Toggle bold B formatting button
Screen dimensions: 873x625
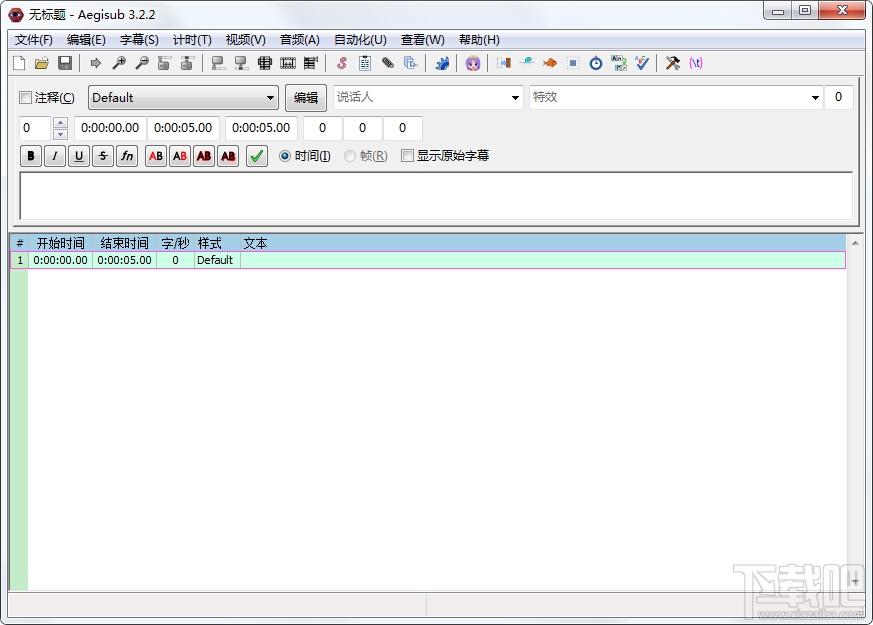(x=31, y=156)
